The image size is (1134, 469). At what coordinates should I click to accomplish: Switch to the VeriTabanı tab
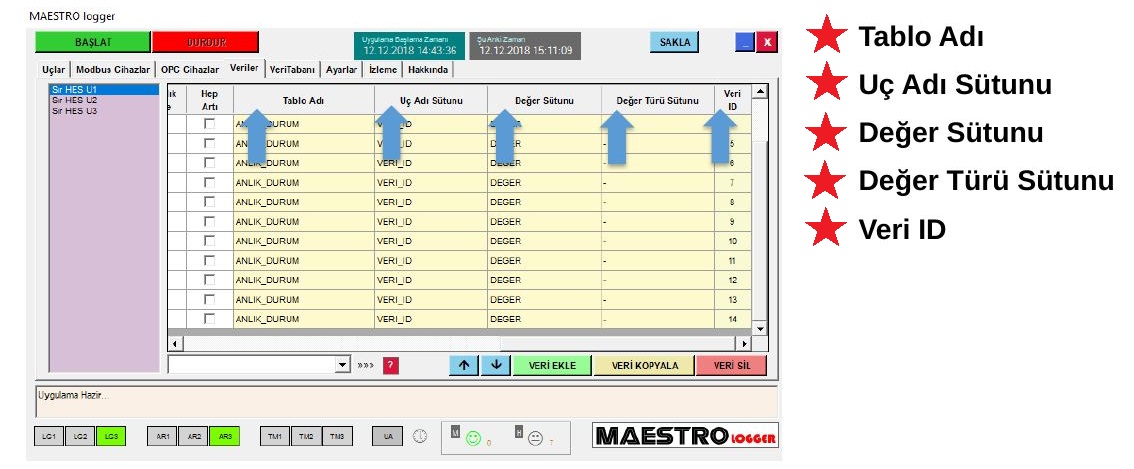coord(292,69)
